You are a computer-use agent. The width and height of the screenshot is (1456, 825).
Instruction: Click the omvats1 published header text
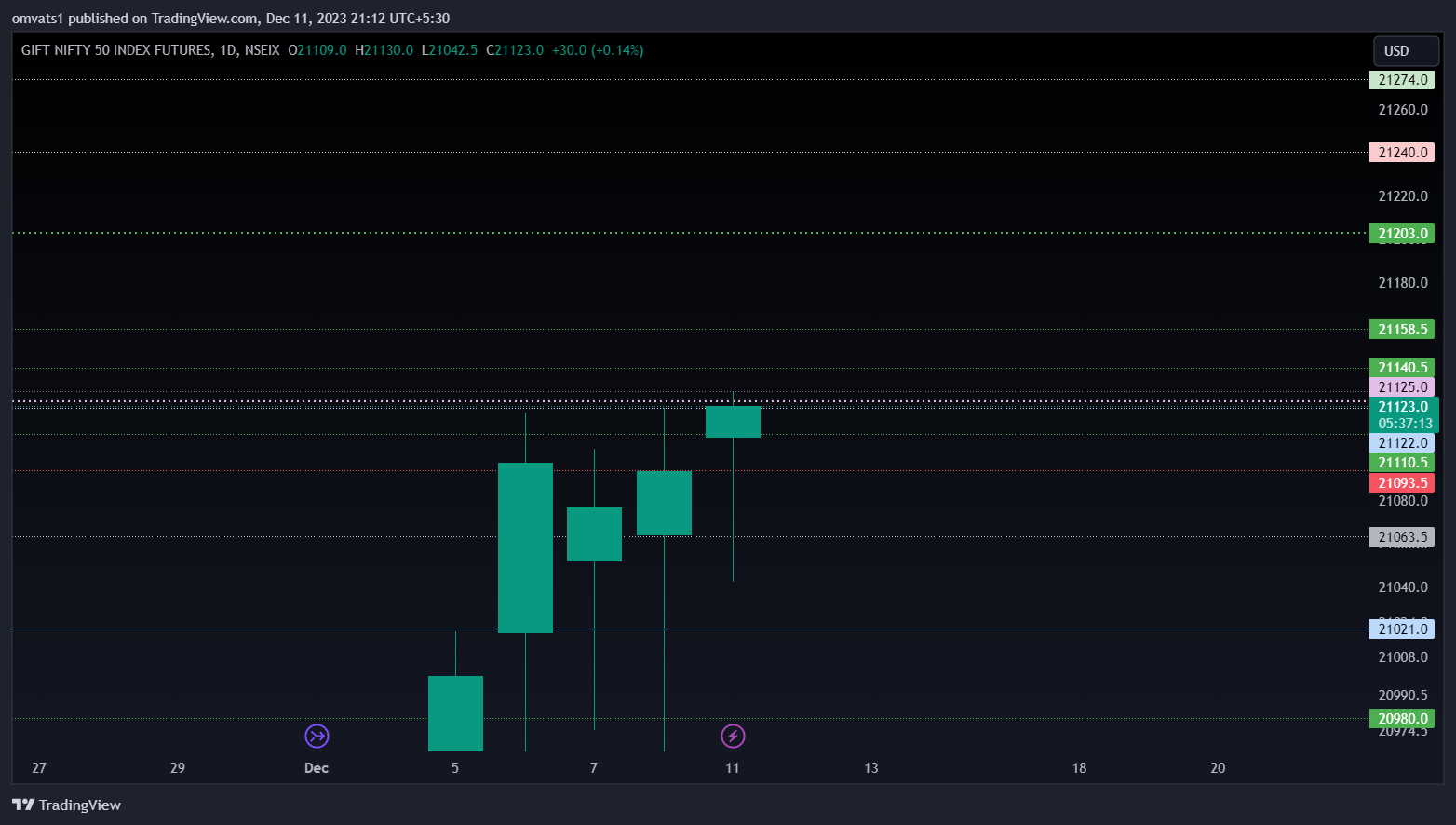click(x=231, y=19)
